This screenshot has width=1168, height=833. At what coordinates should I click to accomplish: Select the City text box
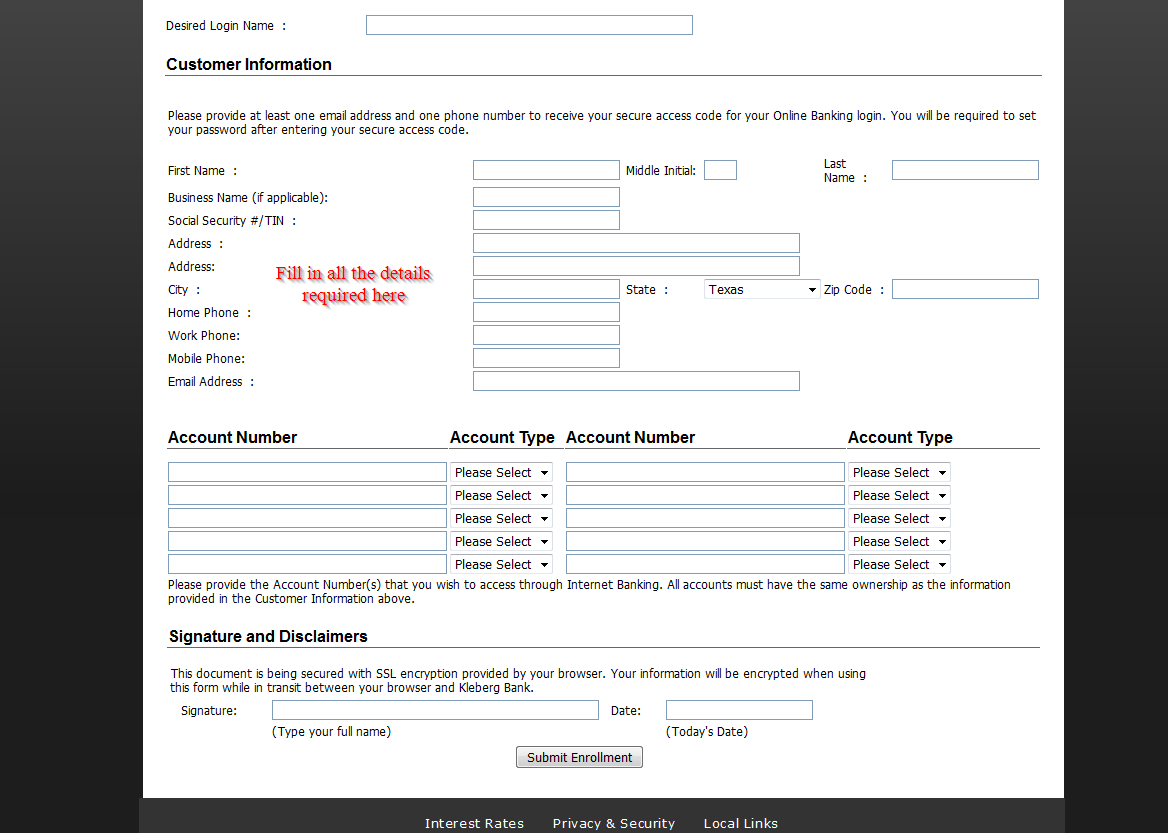[x=546, y=290]
